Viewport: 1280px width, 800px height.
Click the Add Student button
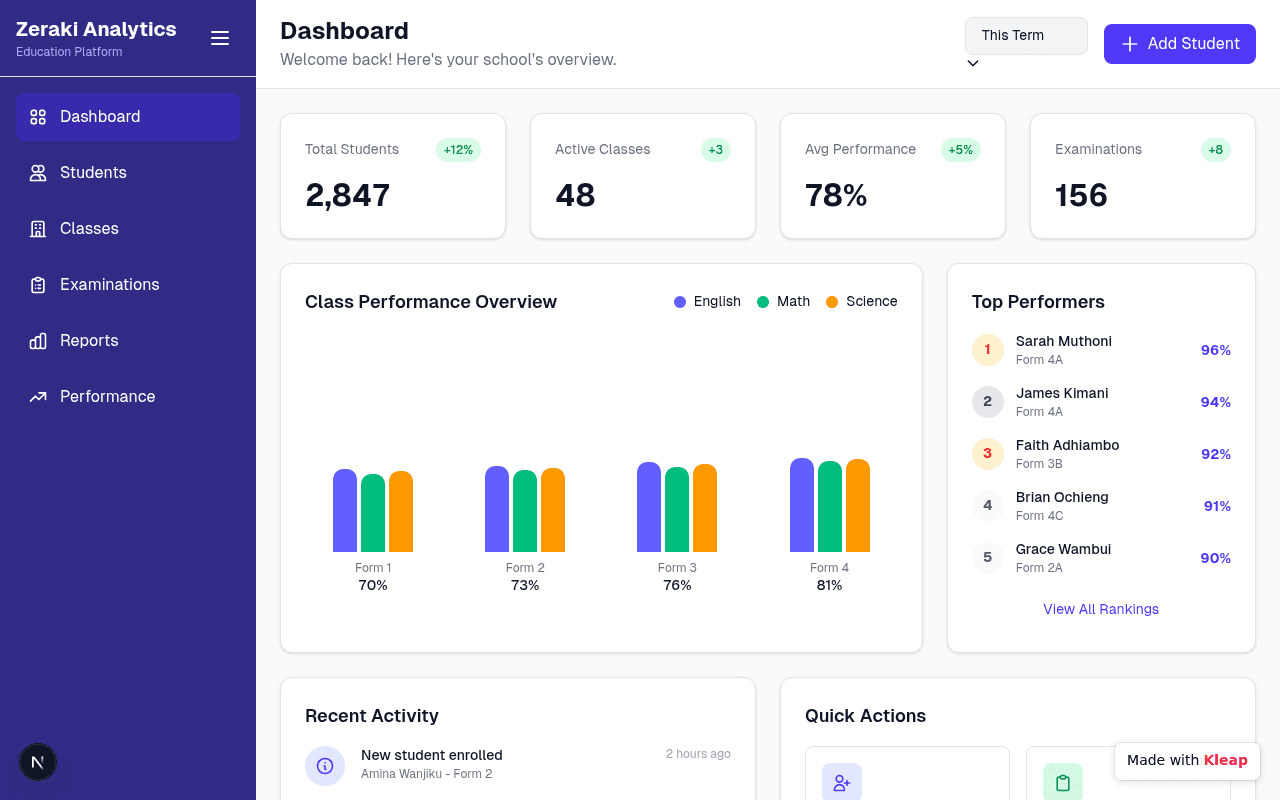point(1180,44)
